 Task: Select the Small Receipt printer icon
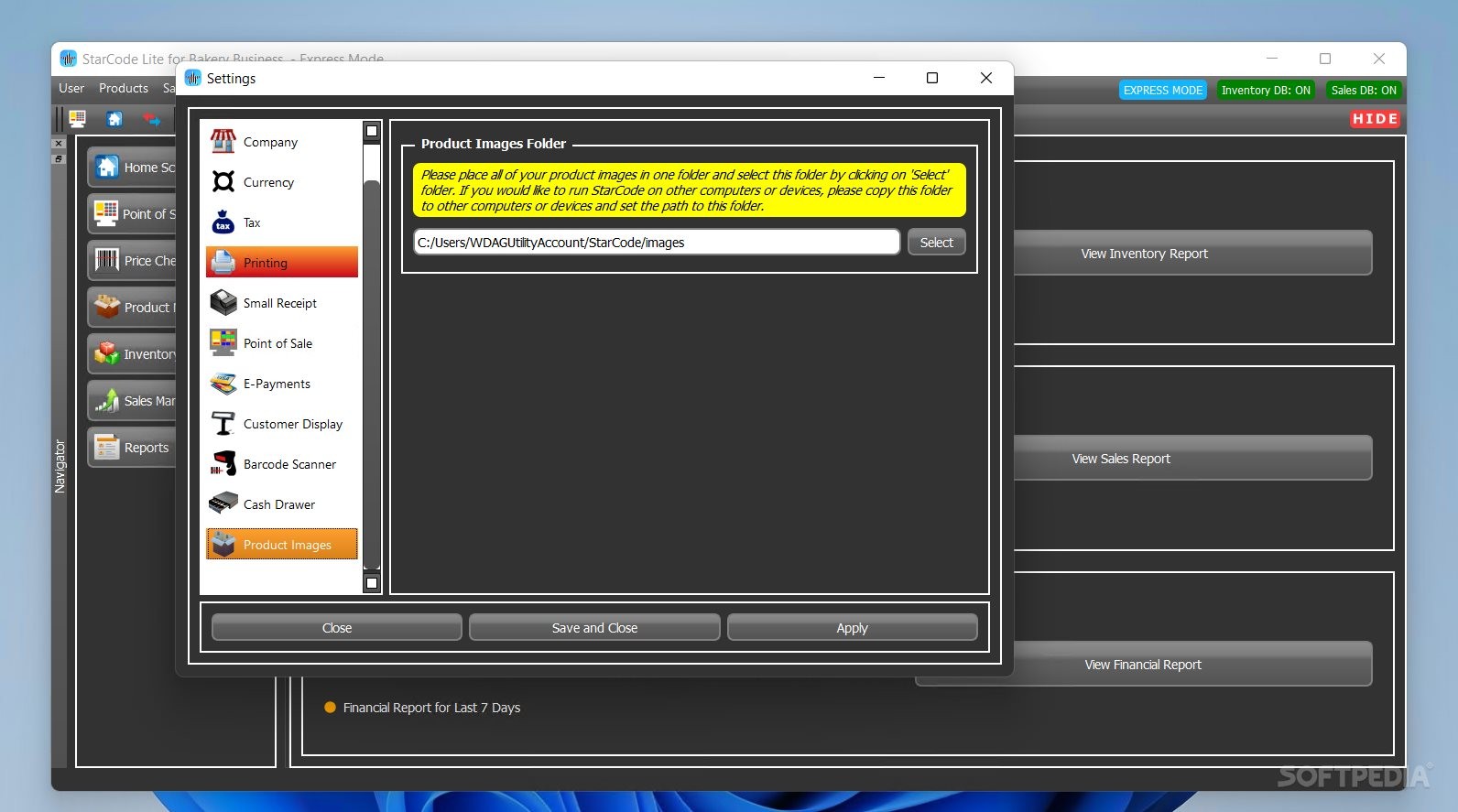tap(223, 303)
